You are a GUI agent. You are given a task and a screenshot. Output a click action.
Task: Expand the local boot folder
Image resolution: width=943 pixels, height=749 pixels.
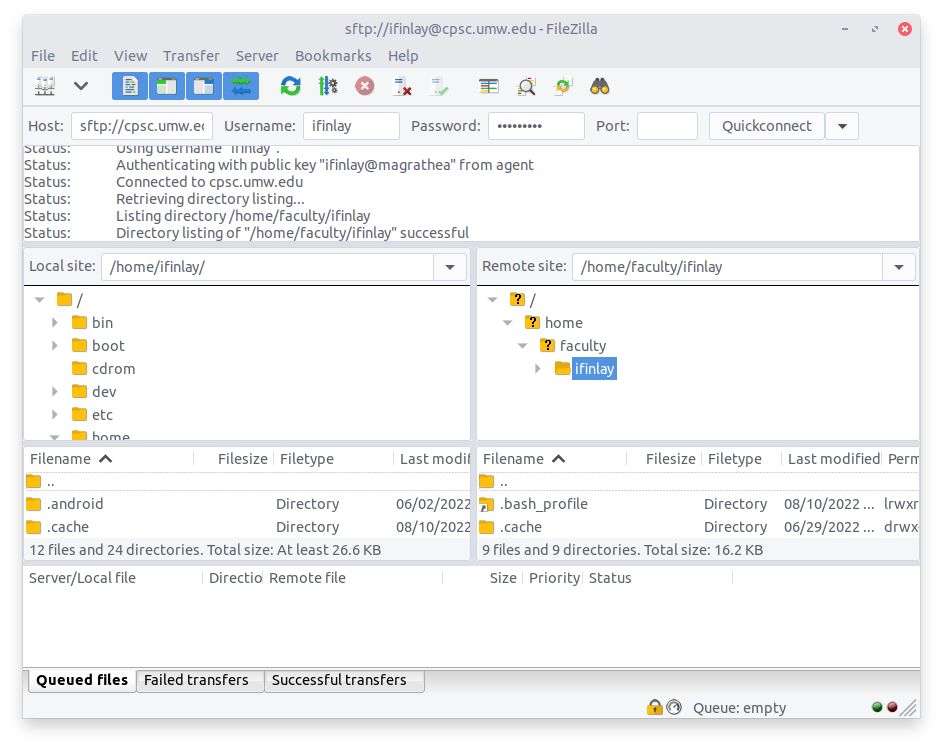coord(55,346)
